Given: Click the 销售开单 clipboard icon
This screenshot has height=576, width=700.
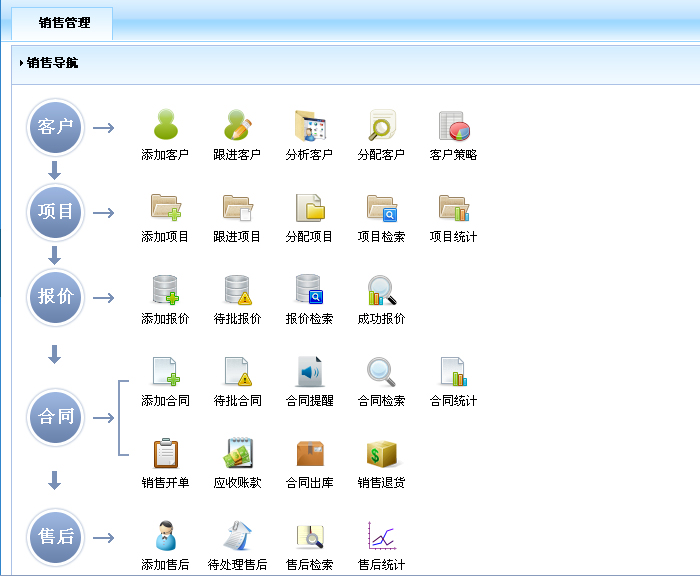Looking at the screenshot, I should pos(165,453).
